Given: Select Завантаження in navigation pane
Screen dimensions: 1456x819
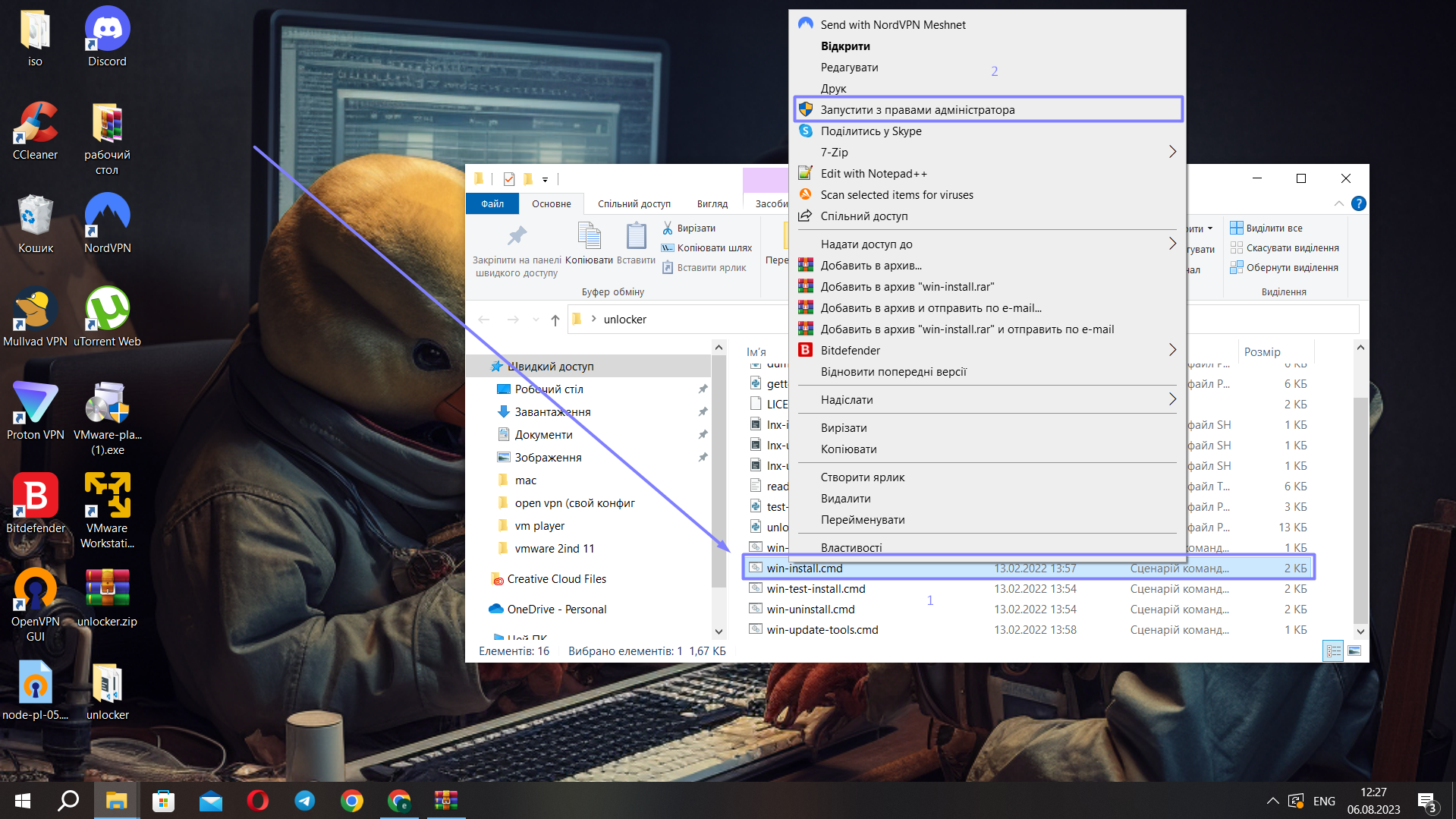Looking at the screenshot, I should pos(552,411).
